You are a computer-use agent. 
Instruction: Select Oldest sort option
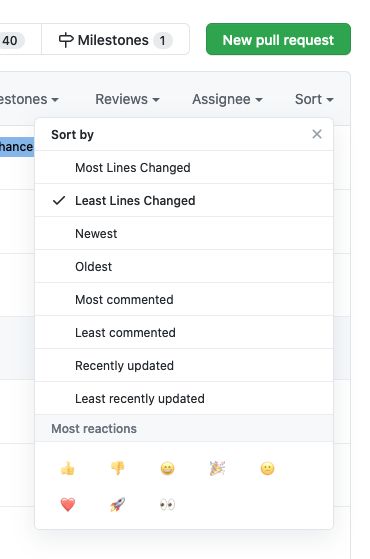[184, 266]
